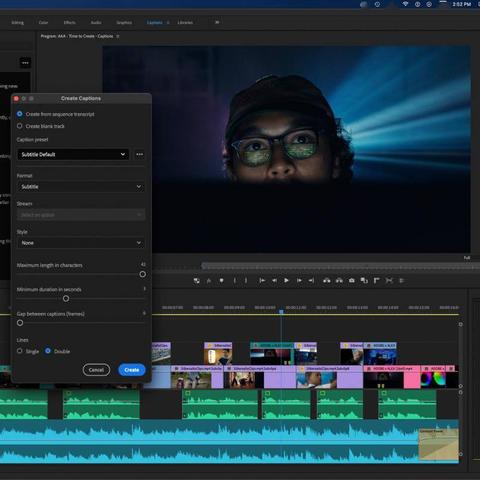The height and width of the screenshot is (480, 480).
Task: Click the Create Captions dialog title
Action: click(x=81, y=98)
